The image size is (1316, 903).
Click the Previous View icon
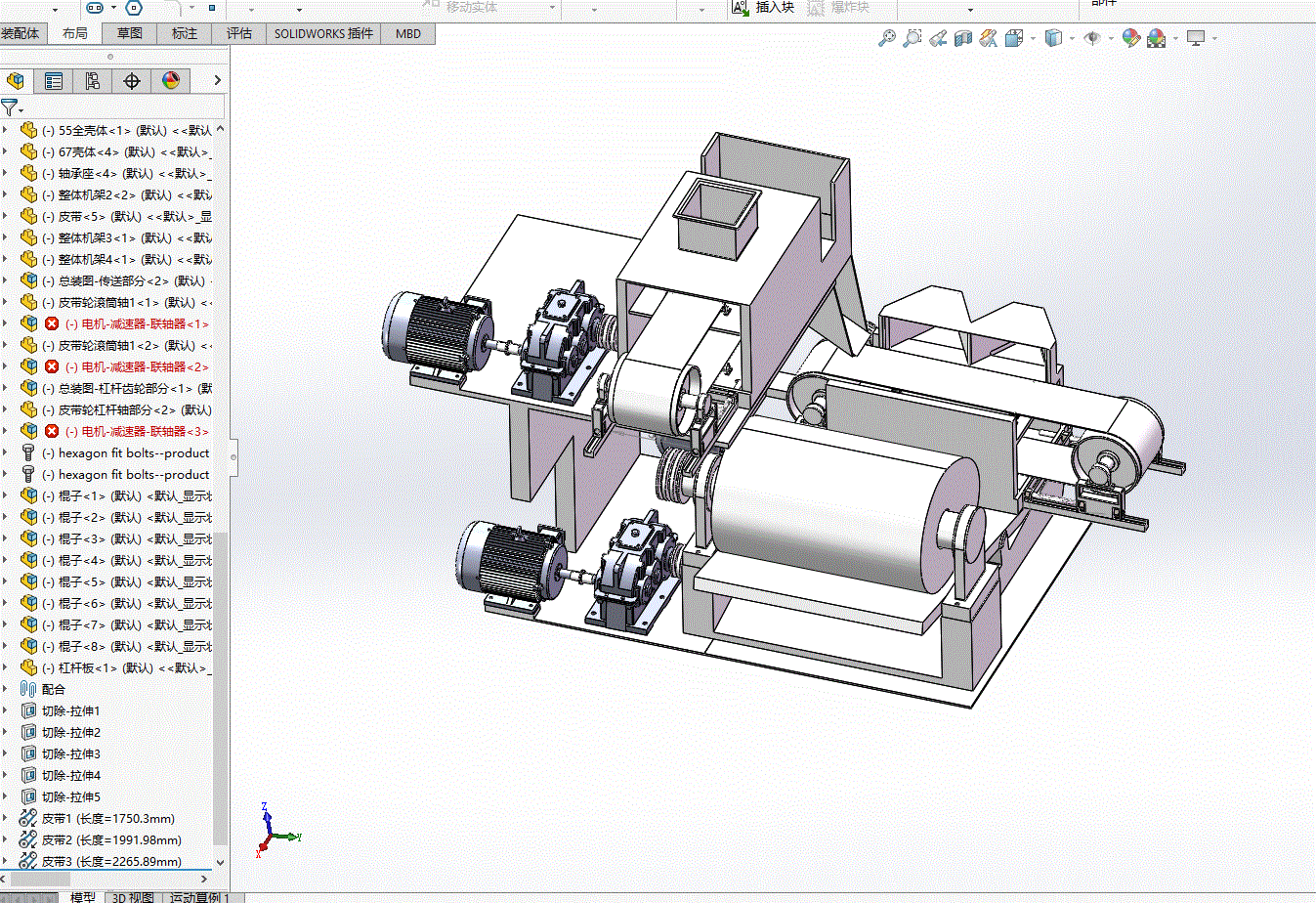click(x=938, y=38)
